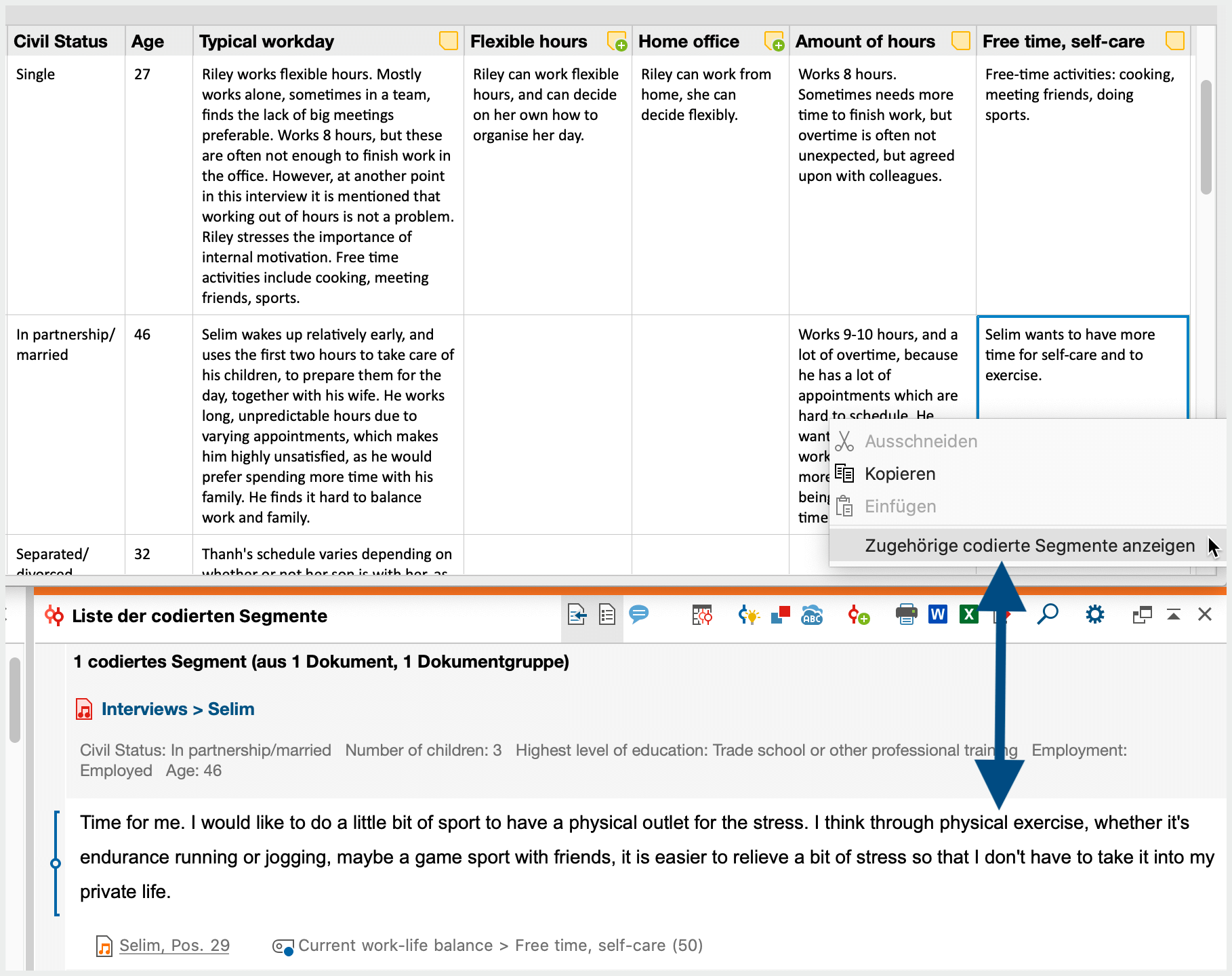Select Selim's self-care summary cell
Viewport: 1232px width, 976px height.
[x=1082, y=367]
